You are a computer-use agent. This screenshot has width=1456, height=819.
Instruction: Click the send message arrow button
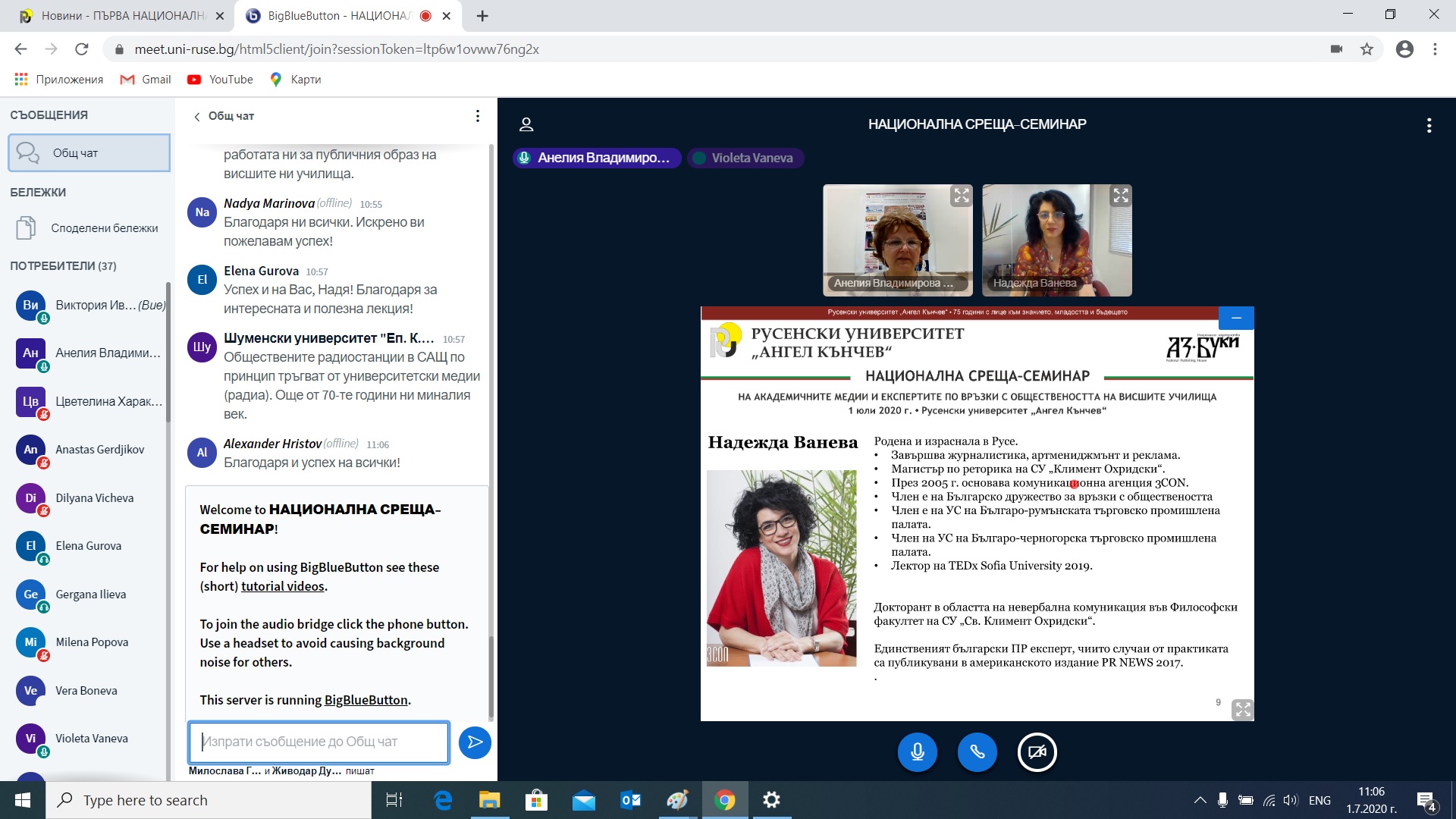475,742
